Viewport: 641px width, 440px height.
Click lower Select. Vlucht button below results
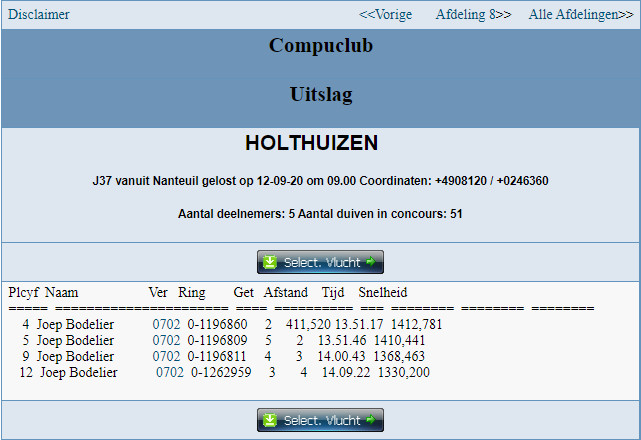click(x=320, y=420)
